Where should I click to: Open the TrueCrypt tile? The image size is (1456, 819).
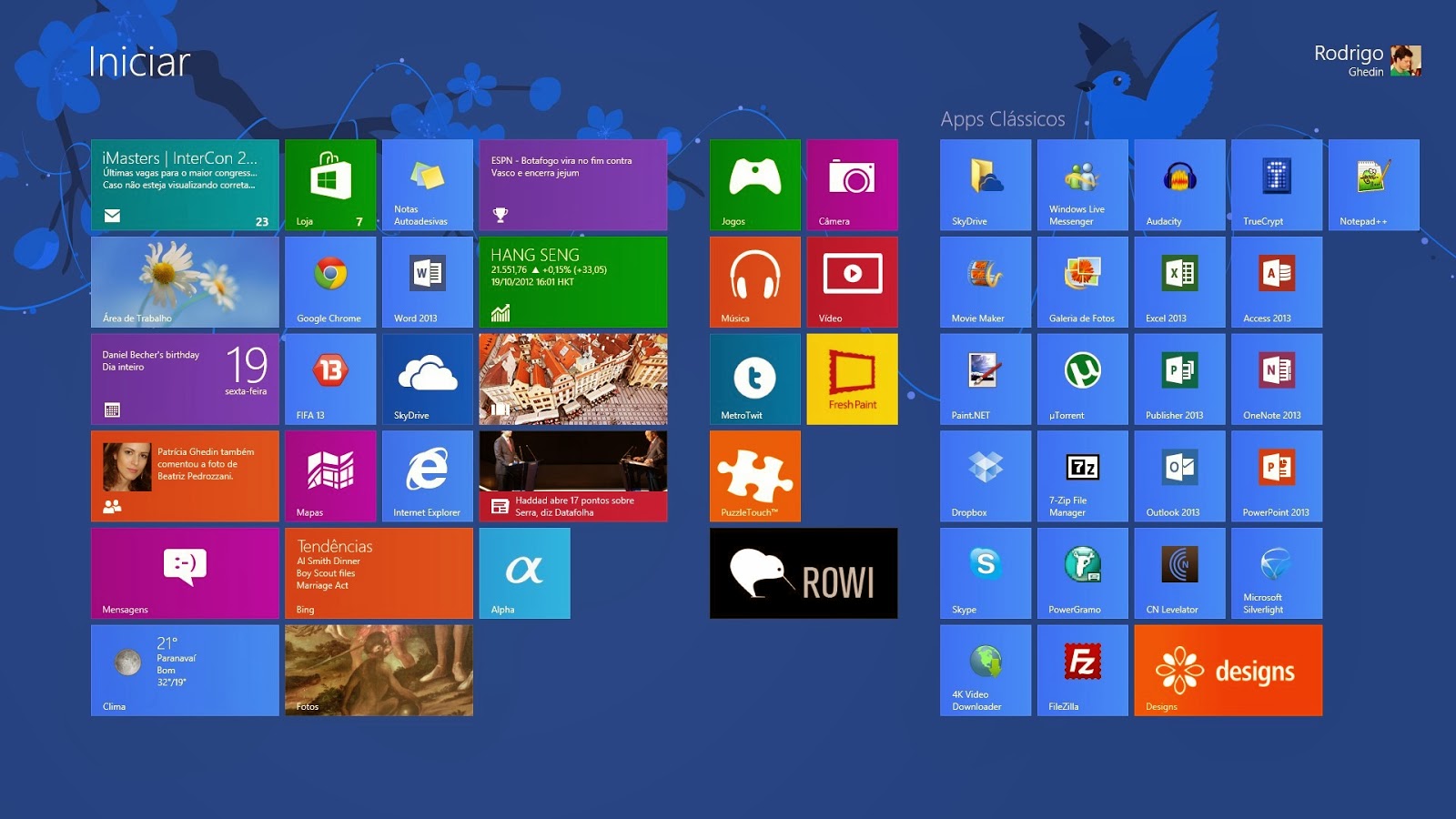(1277, 185)
